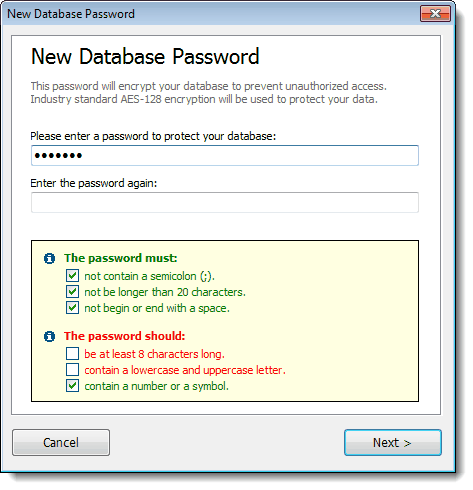The image size is (473, 490).
Task: Check 'contain a lowercase and uppercase letter' box
Action: (x=72, y=370)
